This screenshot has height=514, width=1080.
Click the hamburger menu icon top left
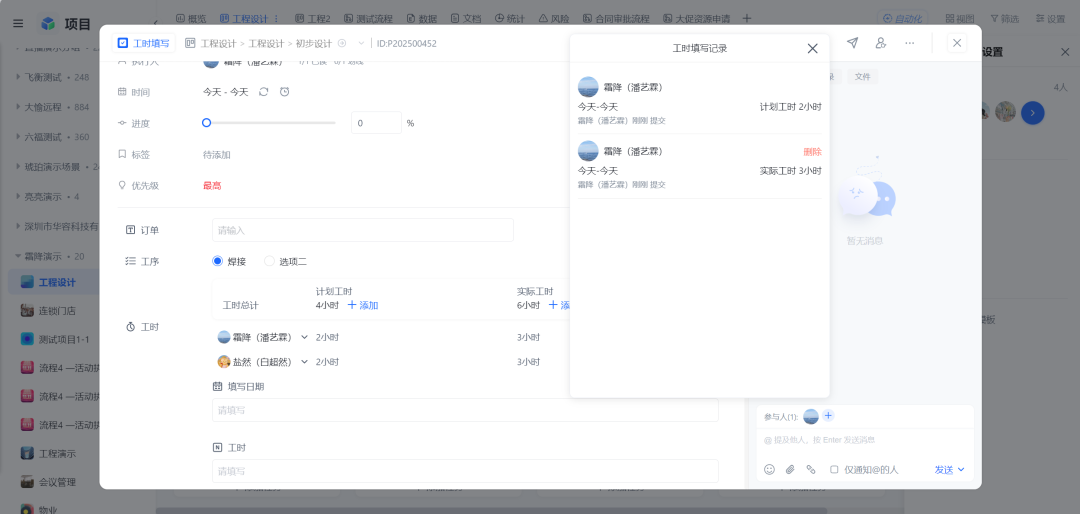18,23
